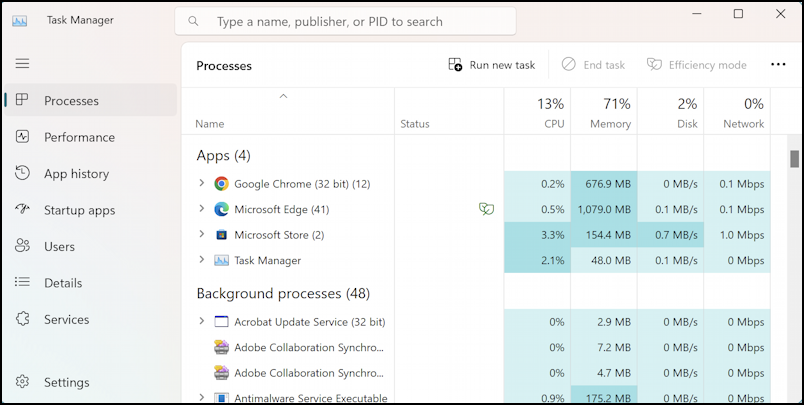Click Run new task button

(x=492, y=65)
